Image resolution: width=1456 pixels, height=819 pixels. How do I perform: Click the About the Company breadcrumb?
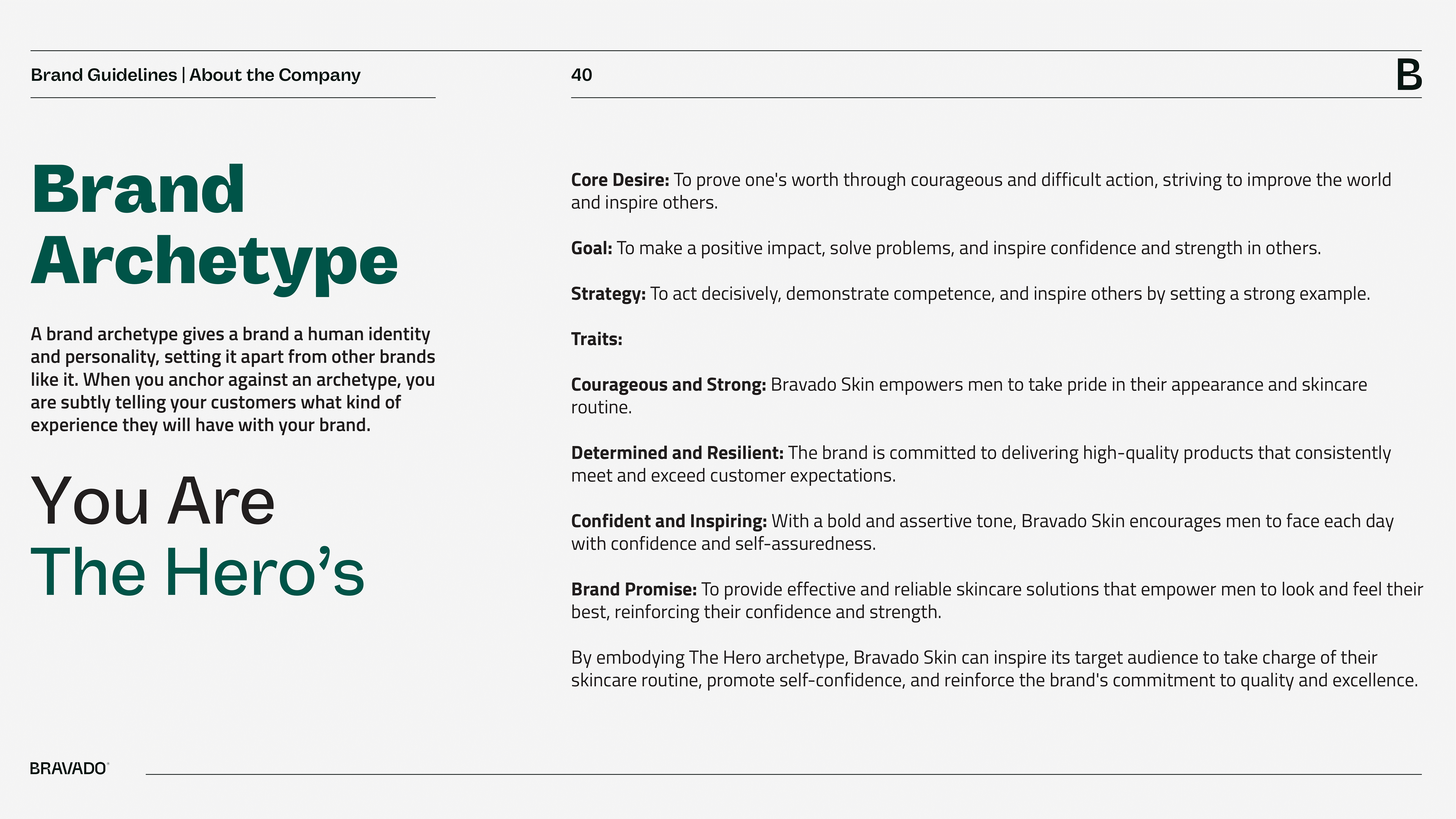tap(275, 75)
